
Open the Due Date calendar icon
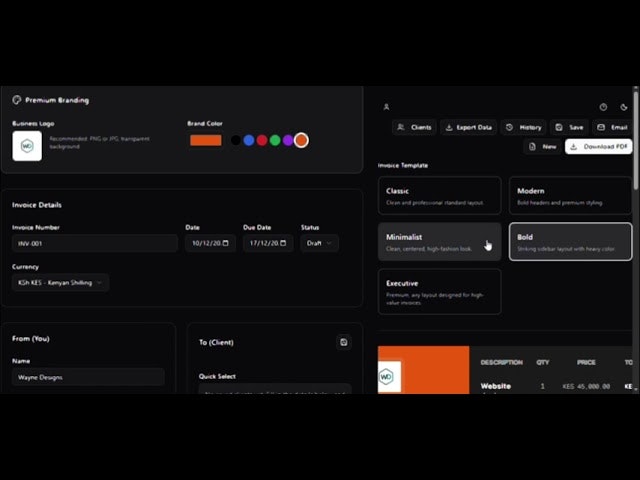point(283,243)
